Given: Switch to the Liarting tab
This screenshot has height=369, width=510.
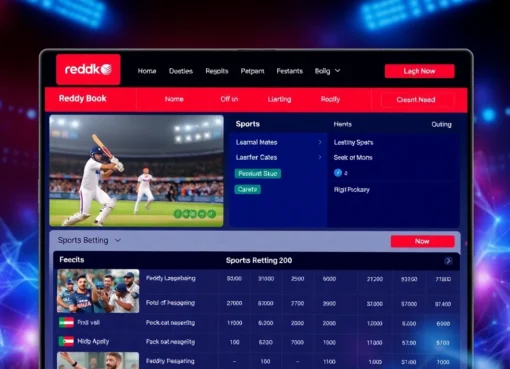Looking at the screenshot, I should click(x=279, y=99).
